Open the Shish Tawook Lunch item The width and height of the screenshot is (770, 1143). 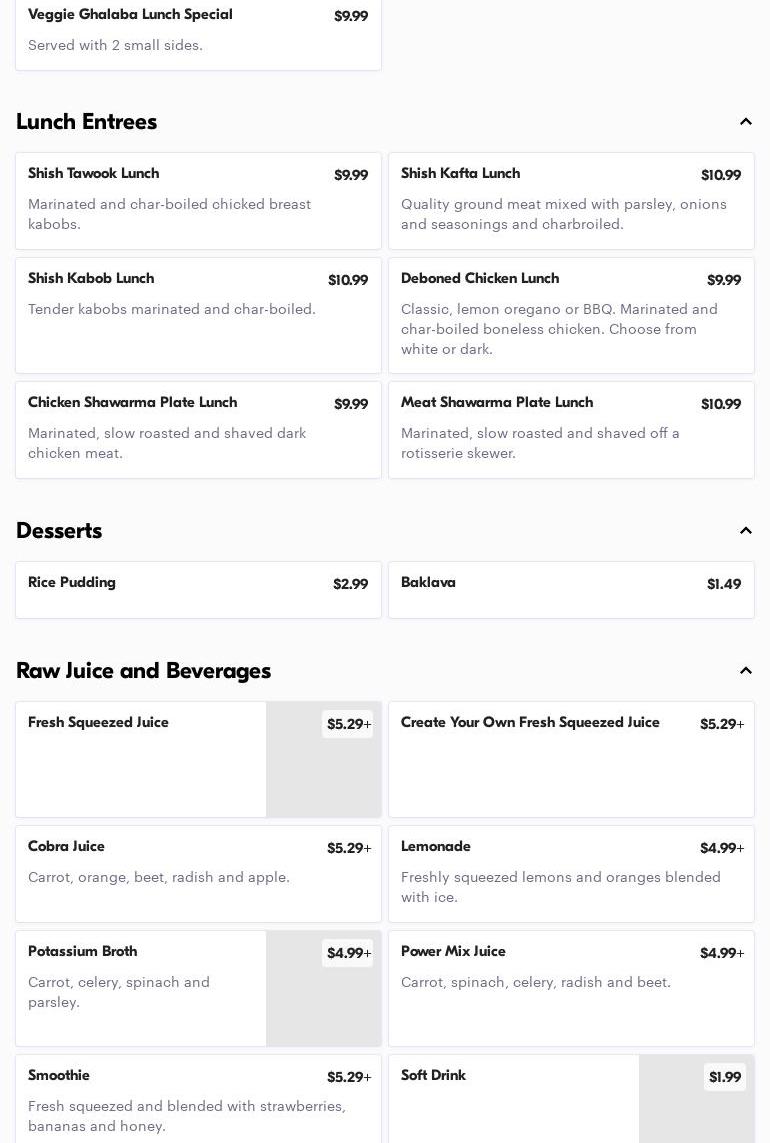tap(198, 201)
